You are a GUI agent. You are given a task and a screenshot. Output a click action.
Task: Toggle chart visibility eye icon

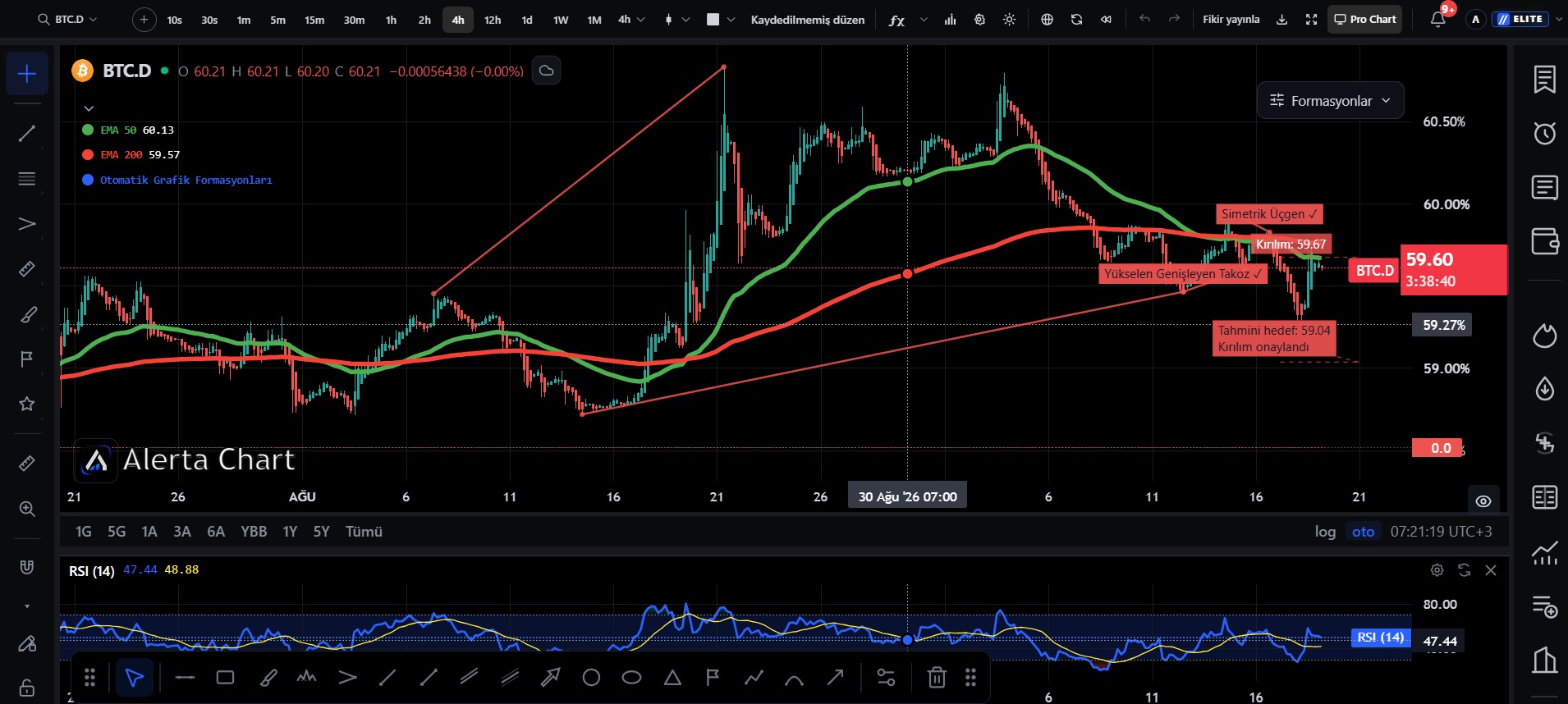tap(1483, 501)
